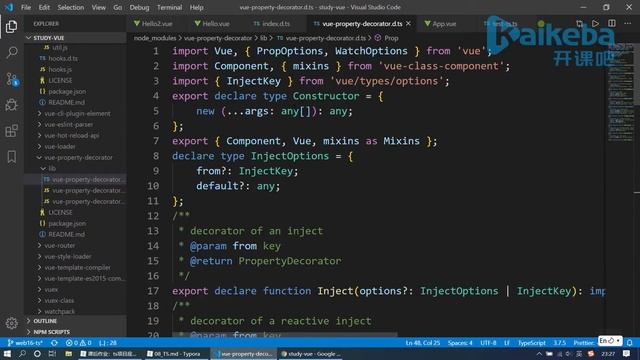640x360 pixels.
Task: Click the Open Changes icon in editor toolbar
Action: tap(580, 24)
